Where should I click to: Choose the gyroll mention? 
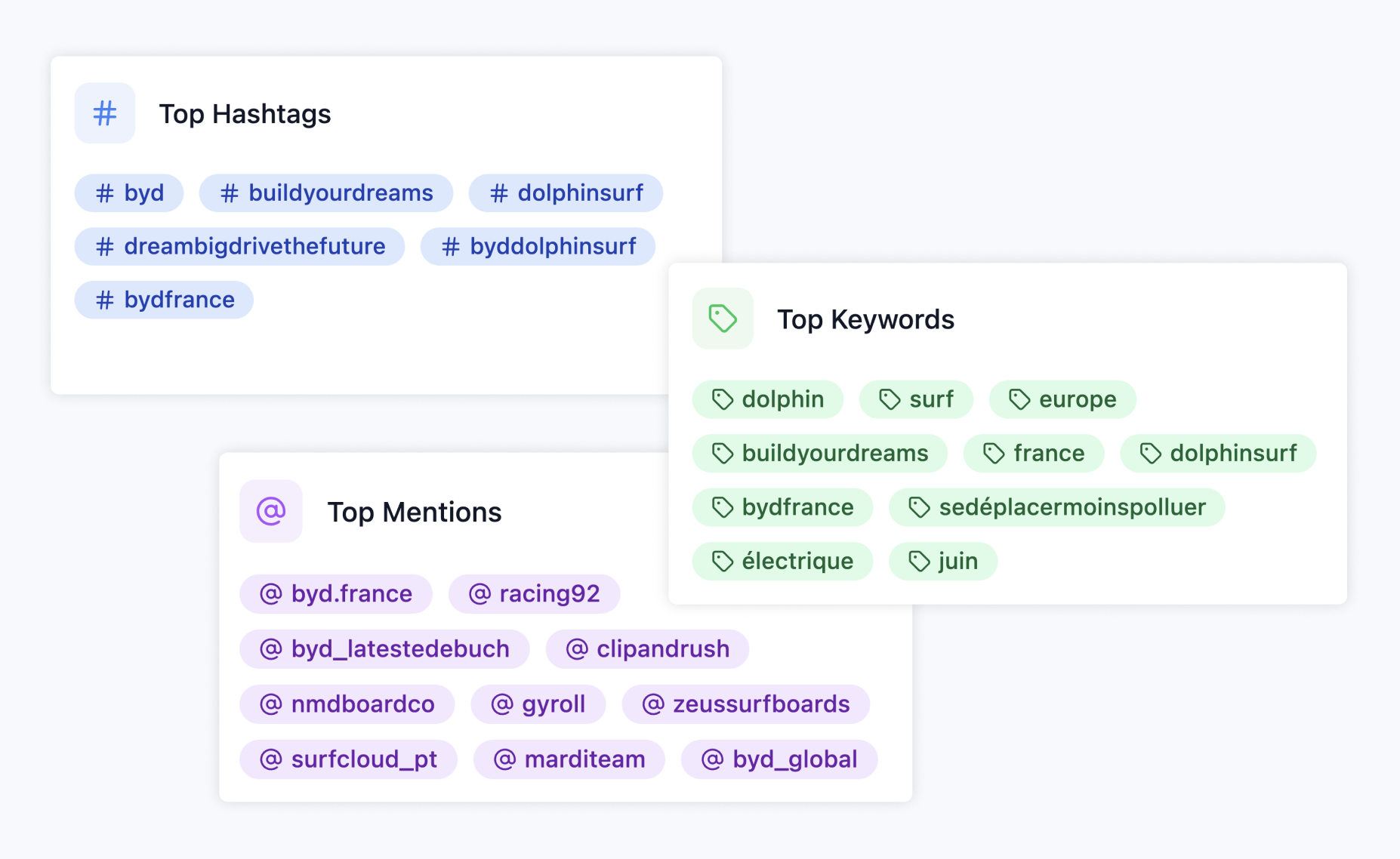point(538,704)
